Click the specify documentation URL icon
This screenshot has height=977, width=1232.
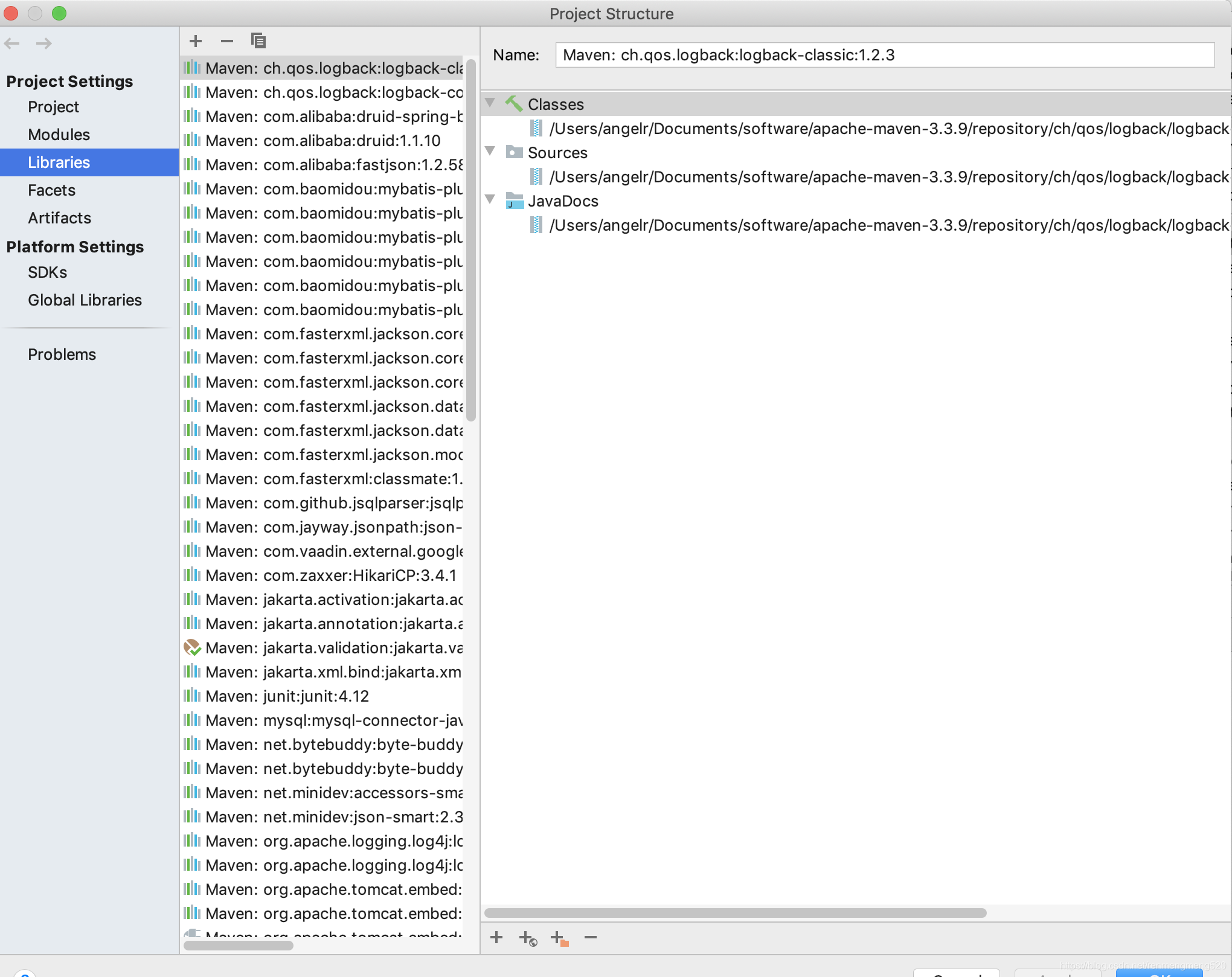pyautogui.click(x=528, y=938)
